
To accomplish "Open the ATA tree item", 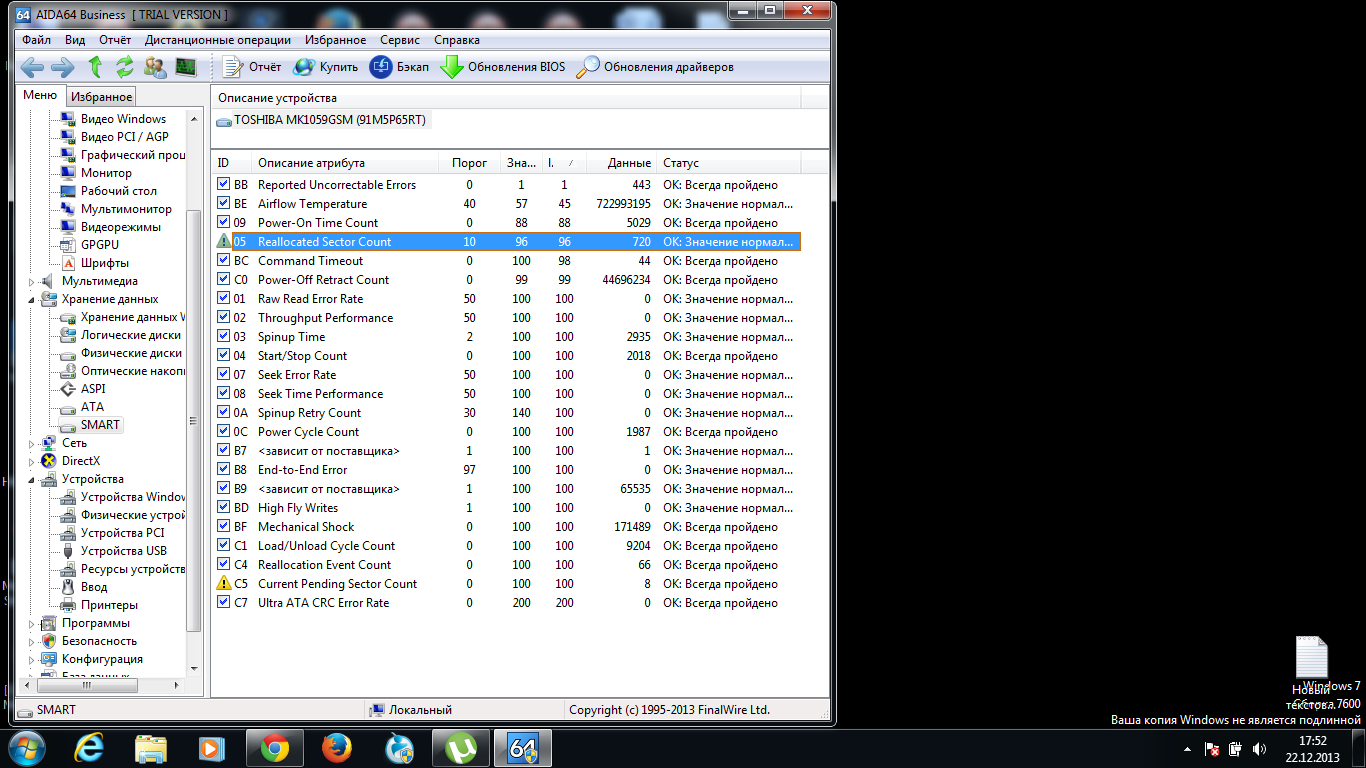I will 92,407.
